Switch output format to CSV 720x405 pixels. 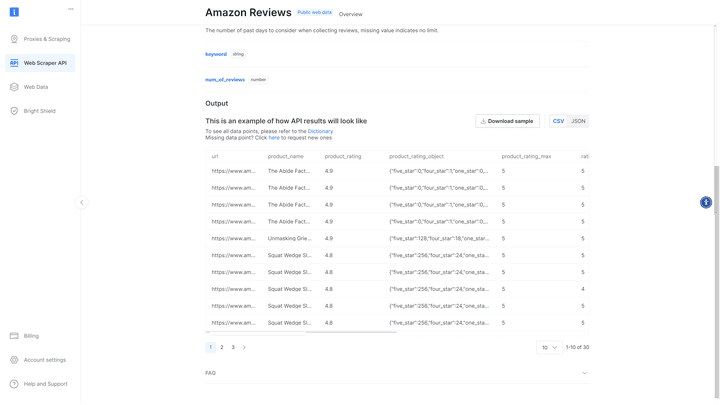coord(558,121)
